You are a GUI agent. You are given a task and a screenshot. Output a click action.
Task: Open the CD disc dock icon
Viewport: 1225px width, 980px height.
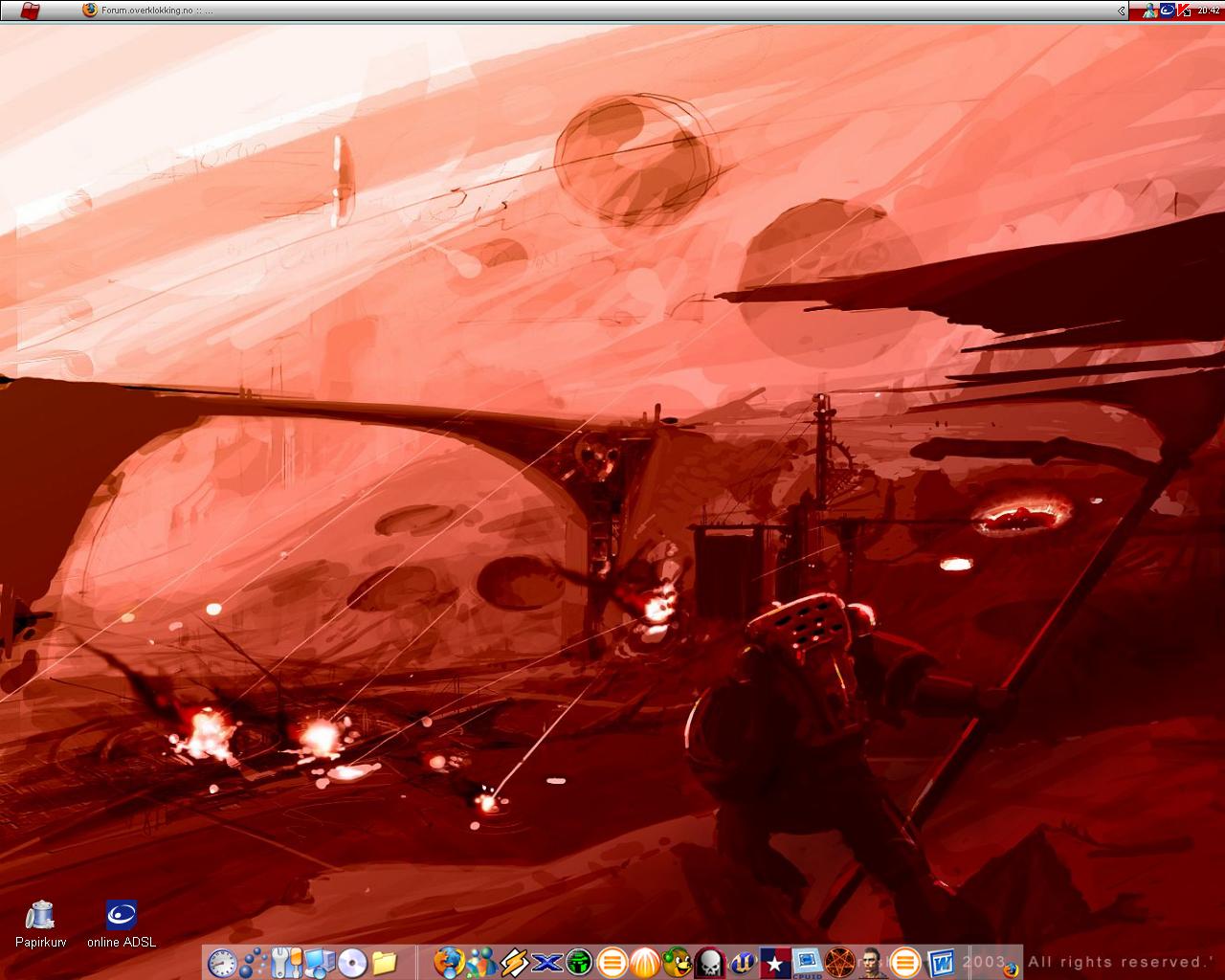pyautogui.click(x=352, y=962)
